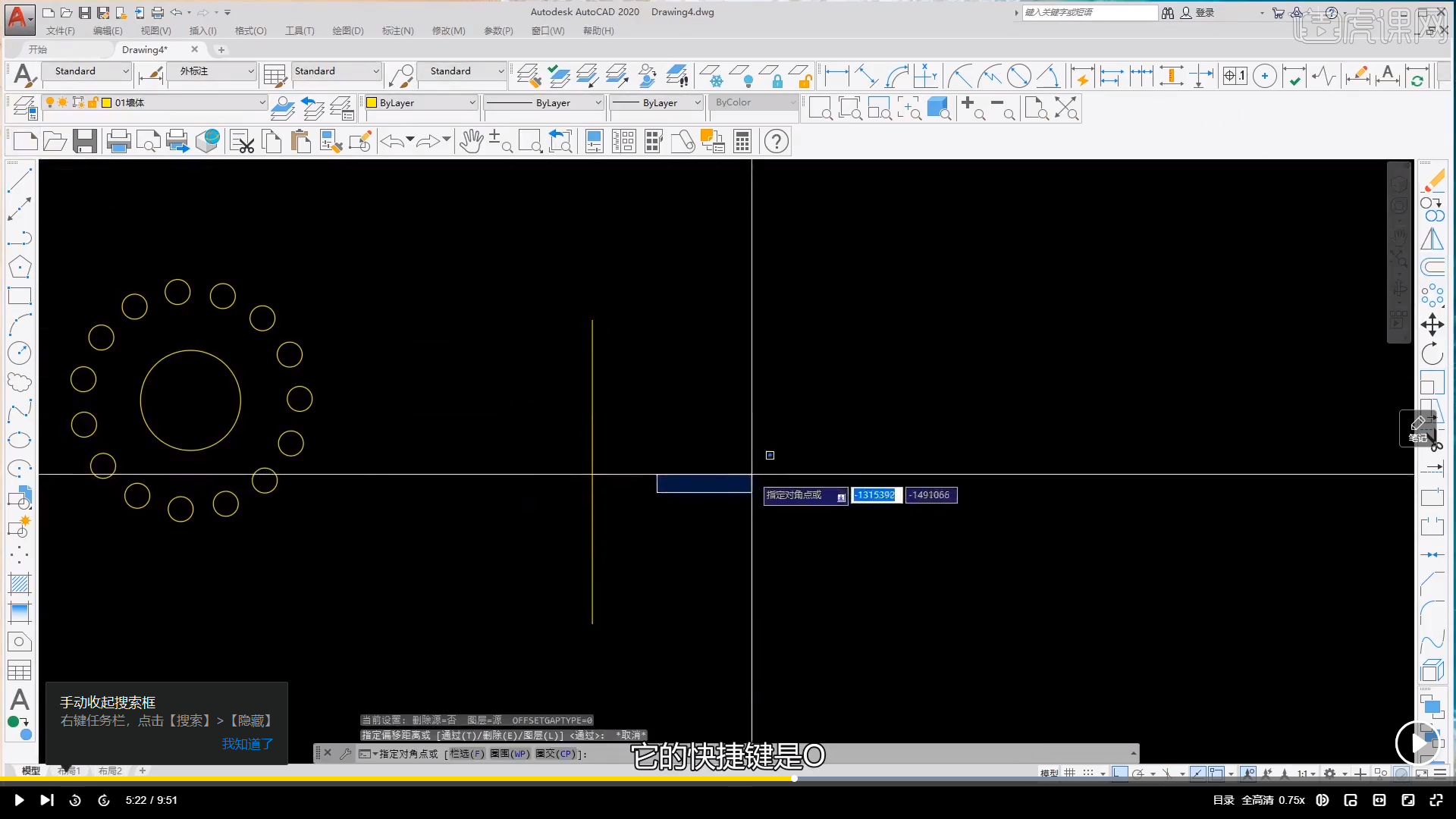Open the ByLayer linetype dropdown
Screen dimensions: 1456x819
point(544,102)
